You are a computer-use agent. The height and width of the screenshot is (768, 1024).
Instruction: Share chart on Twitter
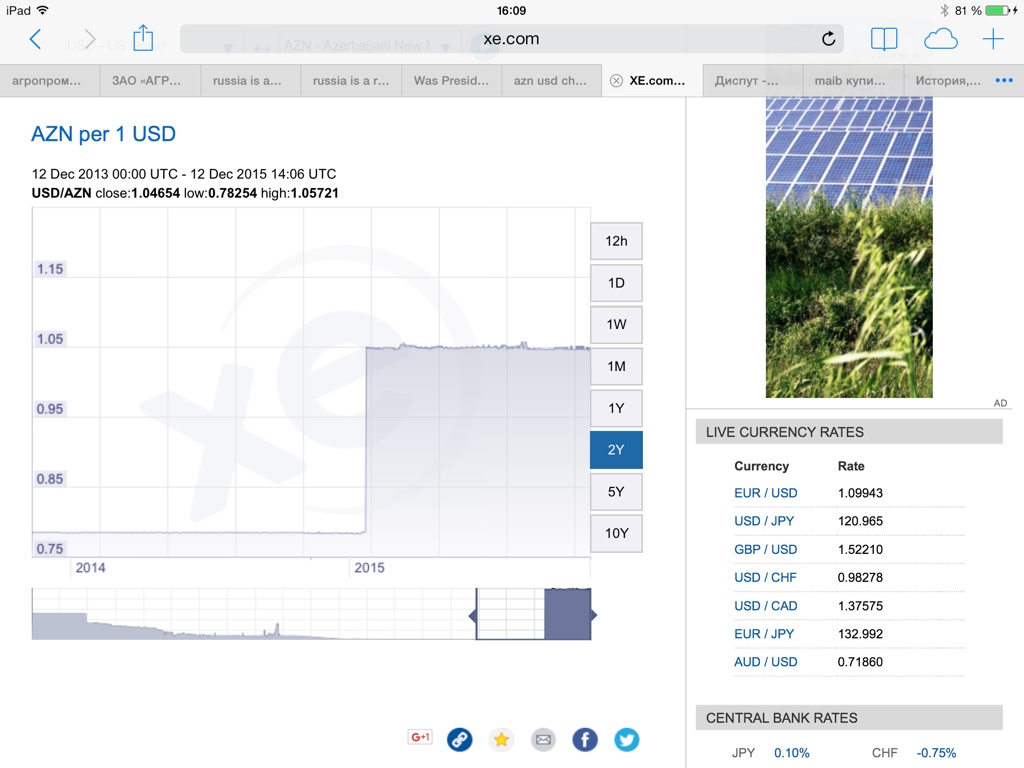[627, 739]
